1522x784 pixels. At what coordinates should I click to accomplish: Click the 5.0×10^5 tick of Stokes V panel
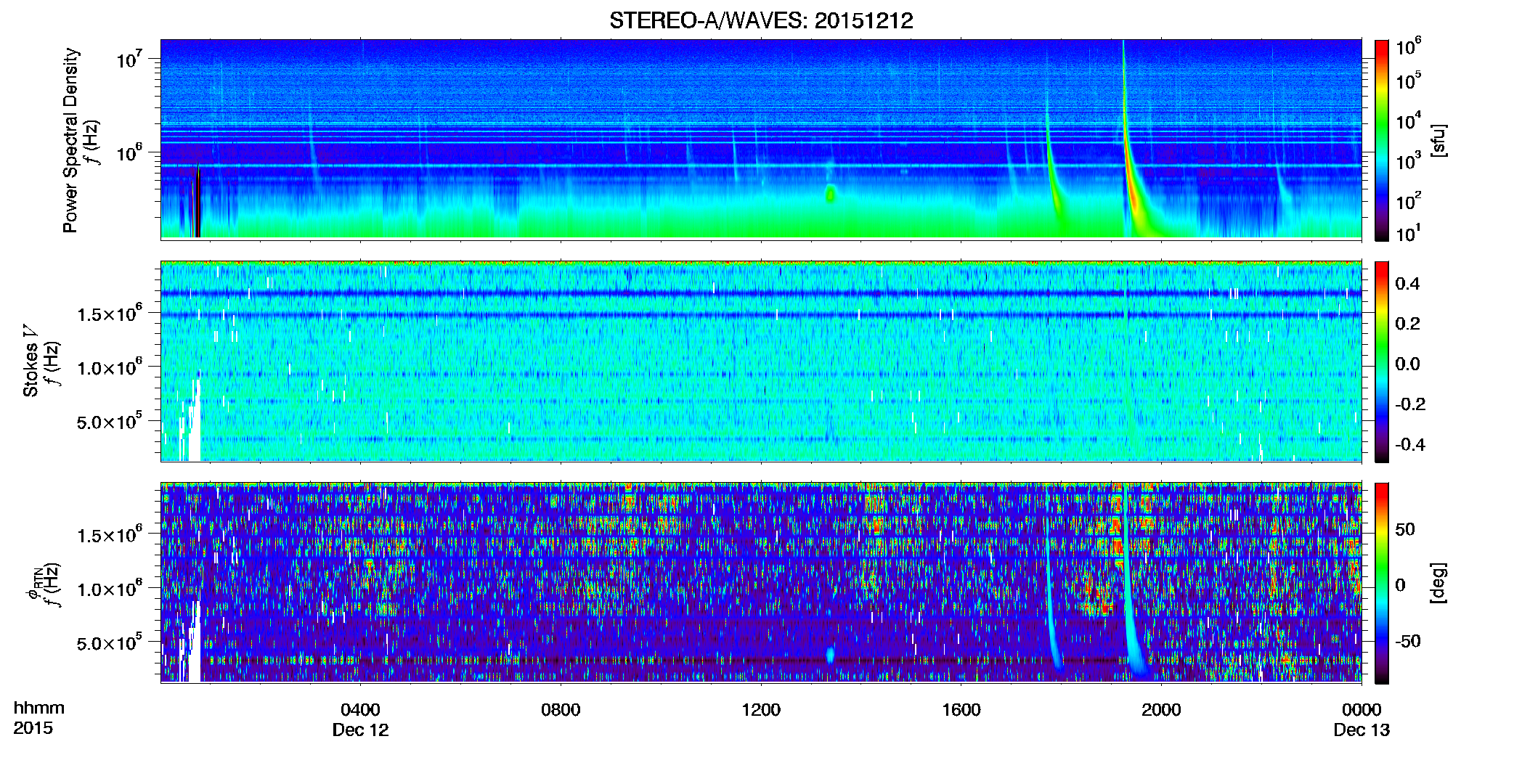point(110,421)
